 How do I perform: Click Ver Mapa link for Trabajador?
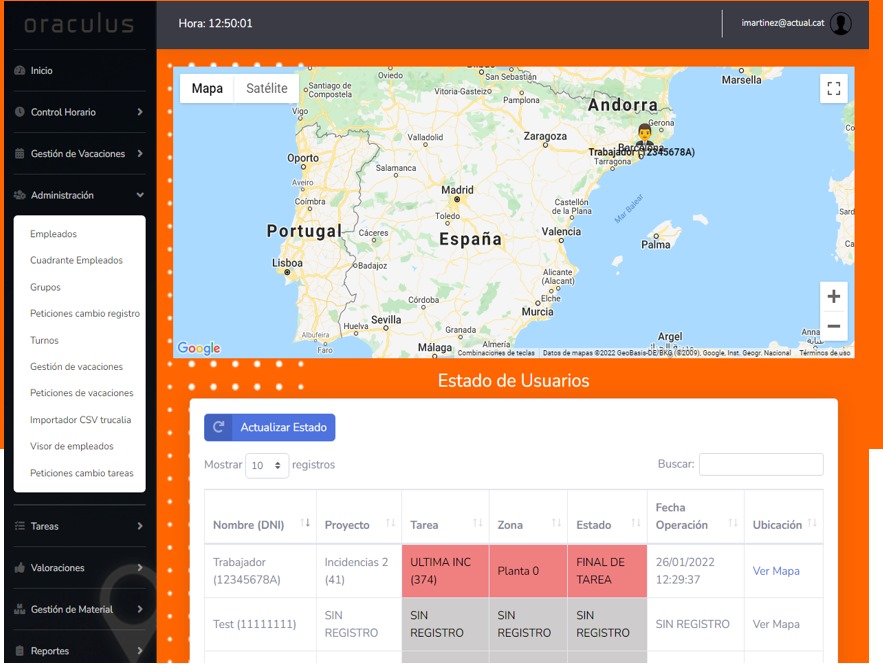[776, 571]
